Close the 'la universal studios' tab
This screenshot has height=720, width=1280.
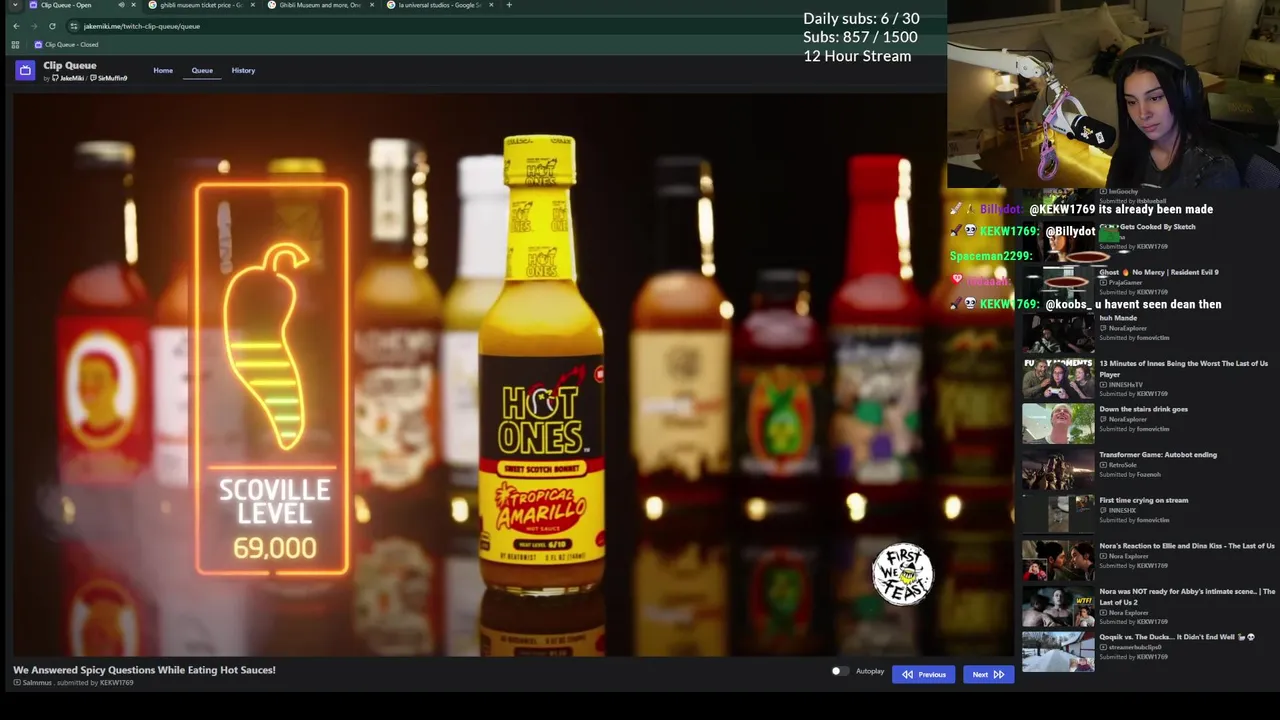491,5
